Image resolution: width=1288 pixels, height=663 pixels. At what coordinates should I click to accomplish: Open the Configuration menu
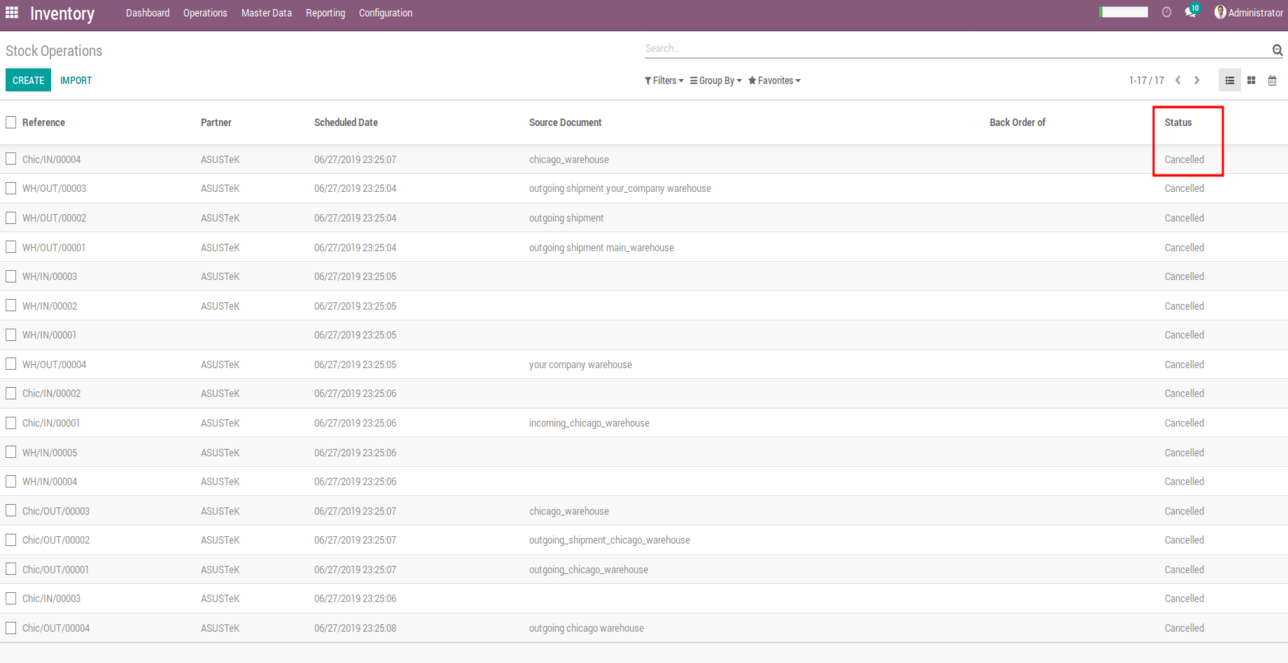(x=385, y=13)
